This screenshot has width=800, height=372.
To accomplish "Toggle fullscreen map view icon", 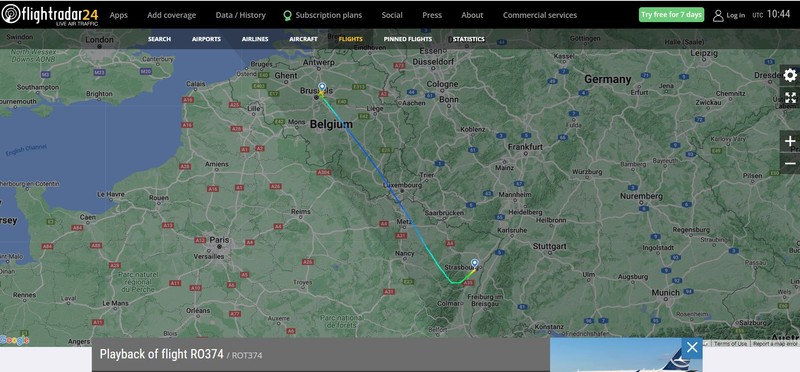I will click(x=790, y=97).
